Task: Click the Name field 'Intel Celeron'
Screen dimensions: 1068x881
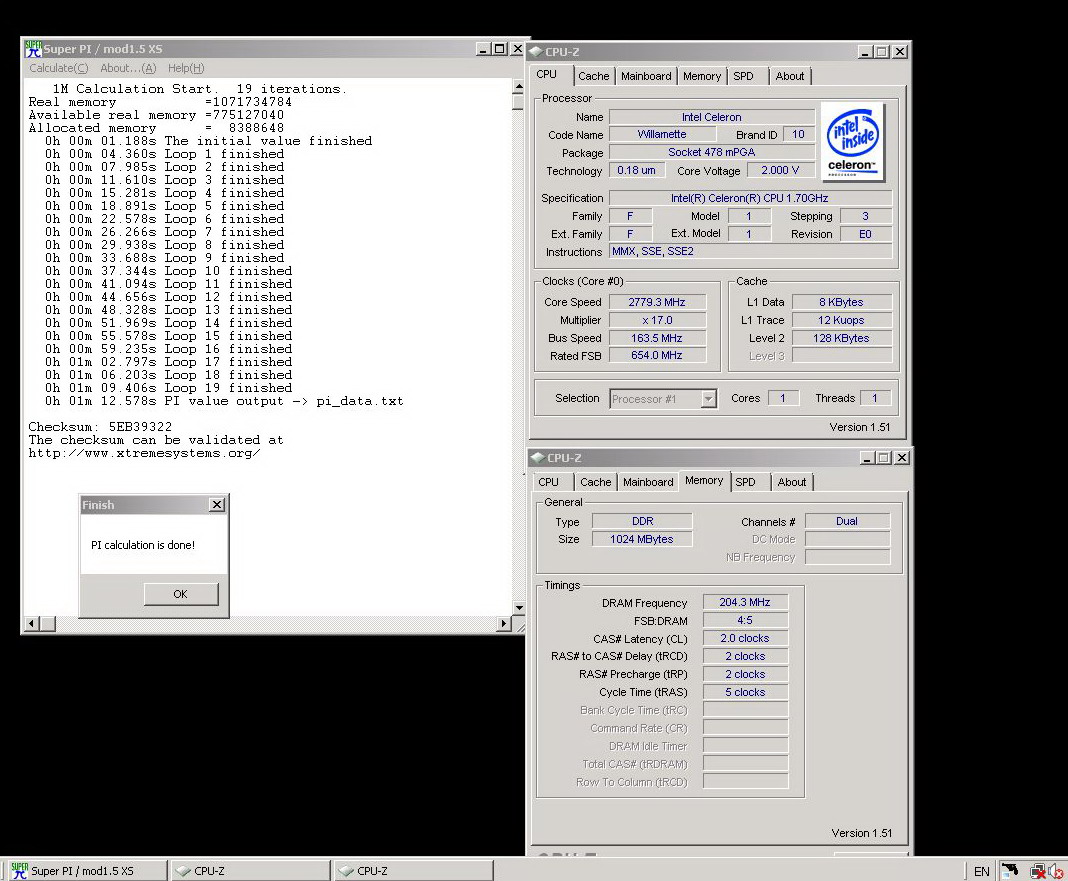Action: [x=712, y=117]
